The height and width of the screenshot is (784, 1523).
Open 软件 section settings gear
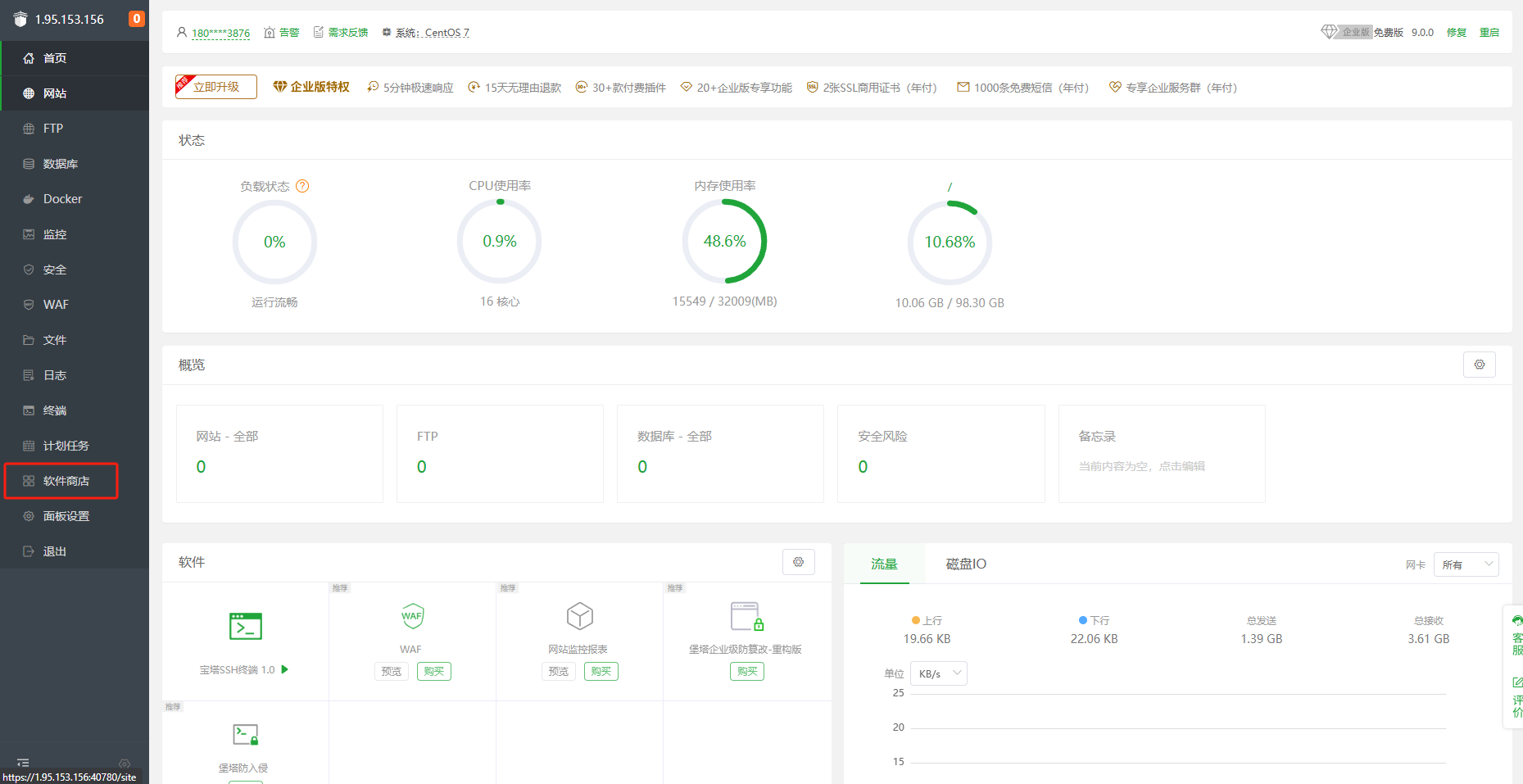tap(799, 562)
